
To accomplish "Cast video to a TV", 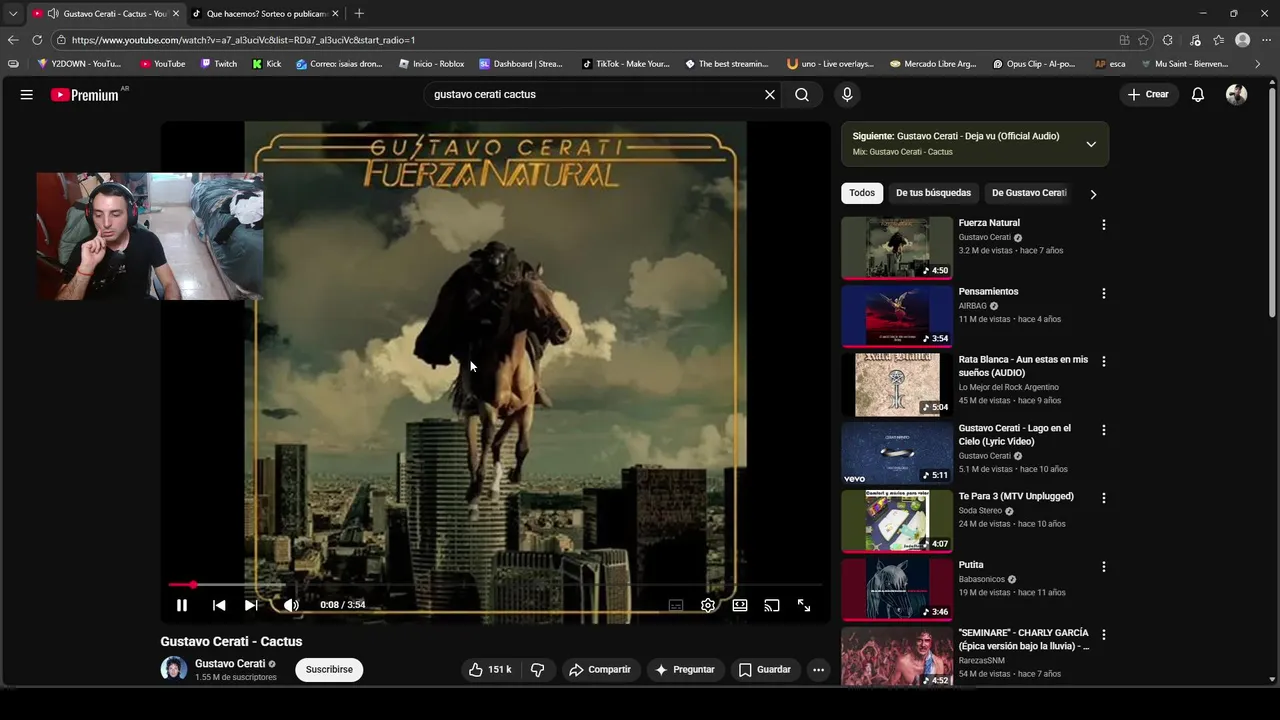I will click(772, 605).
